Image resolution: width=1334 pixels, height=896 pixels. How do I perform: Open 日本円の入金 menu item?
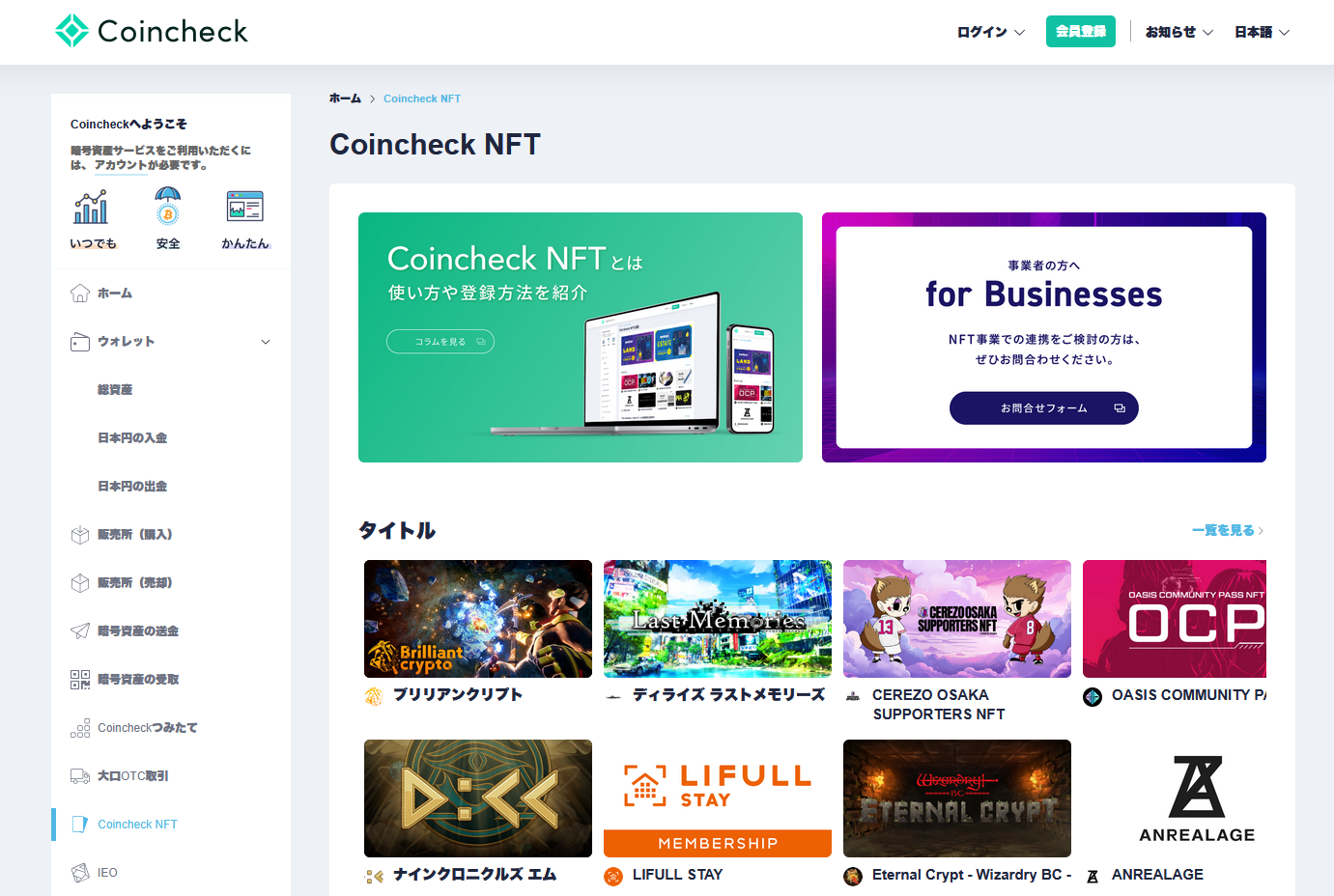click(x=132, y=438)
